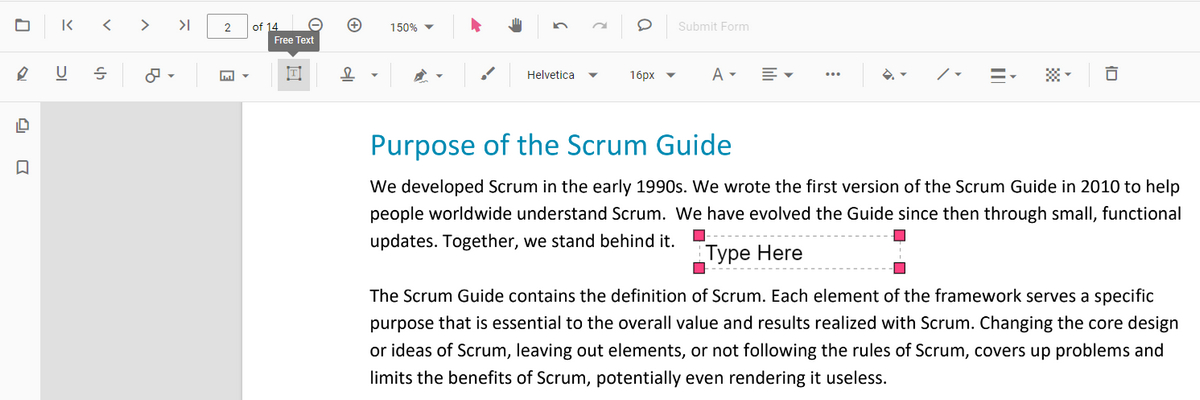Click the Submit Form button

713,27
